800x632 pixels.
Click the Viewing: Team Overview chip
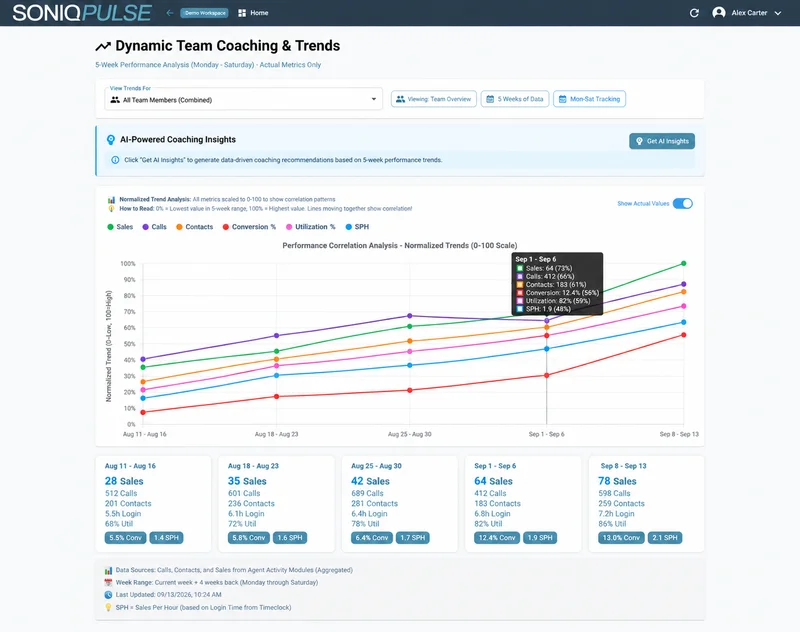[434, 99]
